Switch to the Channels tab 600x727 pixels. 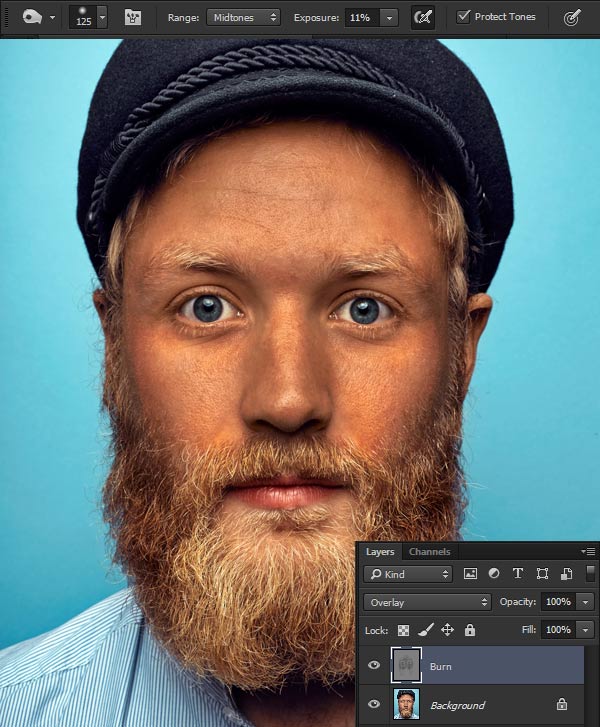(x=429, y=552)
